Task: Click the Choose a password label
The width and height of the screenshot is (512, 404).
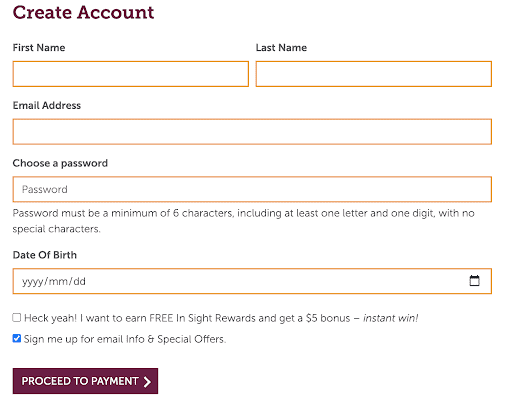Action: click(60, 163)
